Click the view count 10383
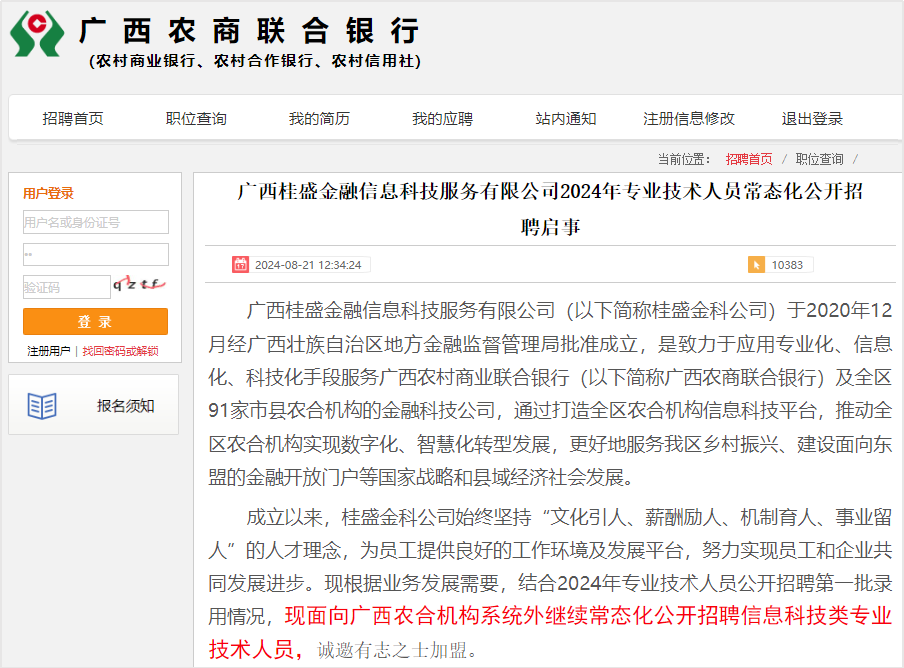Image resolution: width=904 pixels, height=668 pixels. (787, 265)
